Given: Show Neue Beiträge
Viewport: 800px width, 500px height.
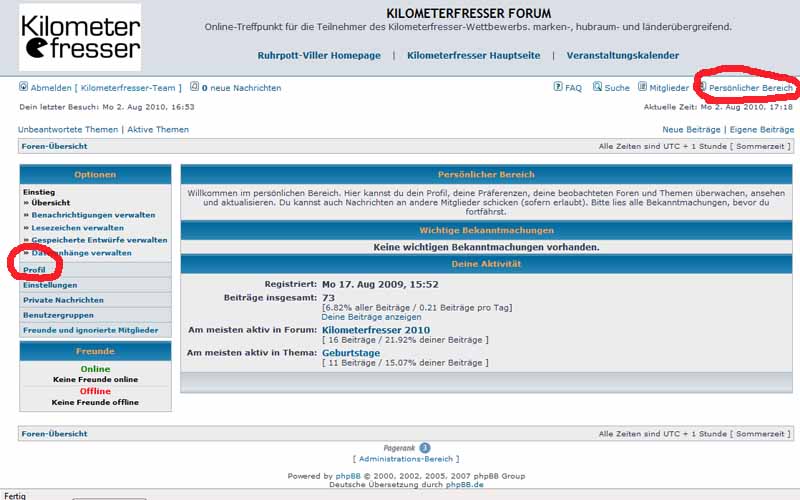Looking at the screenshot, I should [691, 130].
